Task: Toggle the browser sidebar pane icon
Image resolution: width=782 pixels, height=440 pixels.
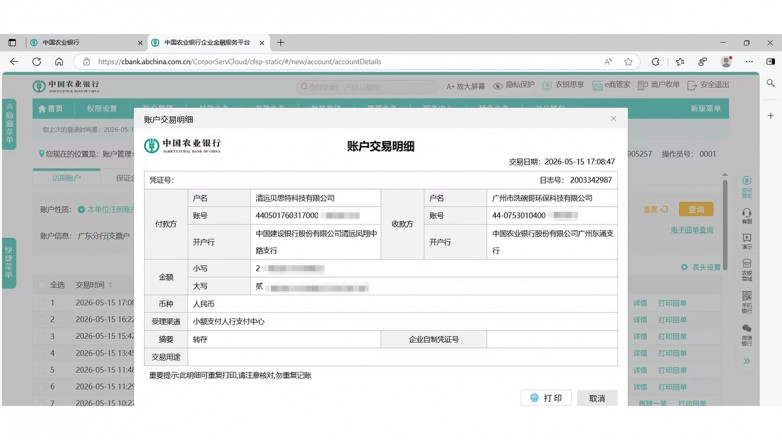Action: click(x=771, y=61)
